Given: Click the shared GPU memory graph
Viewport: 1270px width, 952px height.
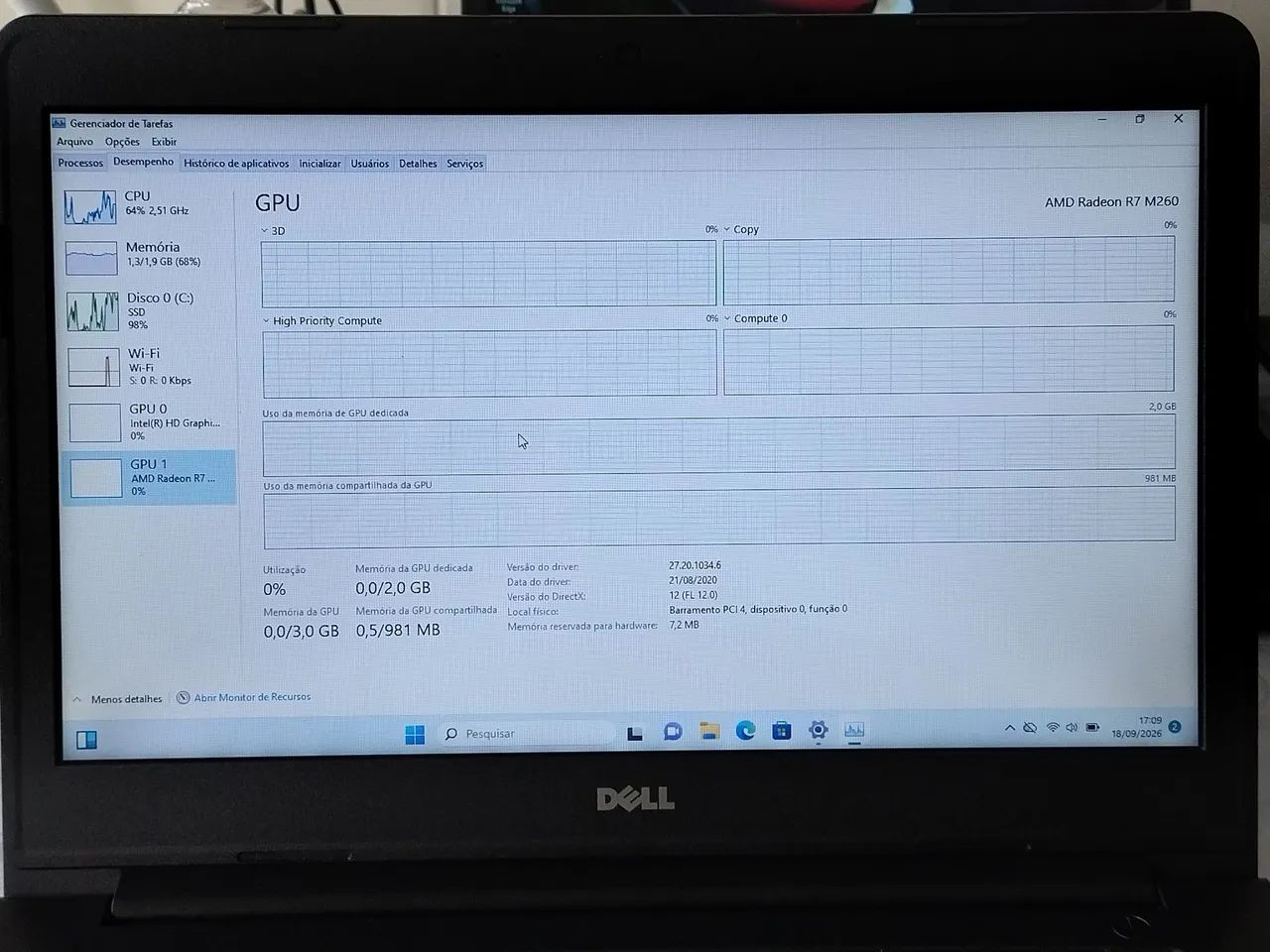Looking at the screenshot, I should 719,517.
